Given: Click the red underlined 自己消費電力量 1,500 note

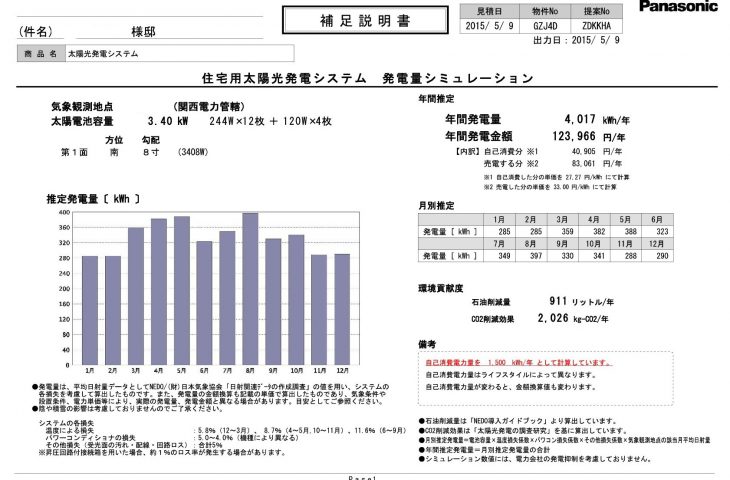Looking at the screenshot, I should (519, 363).
